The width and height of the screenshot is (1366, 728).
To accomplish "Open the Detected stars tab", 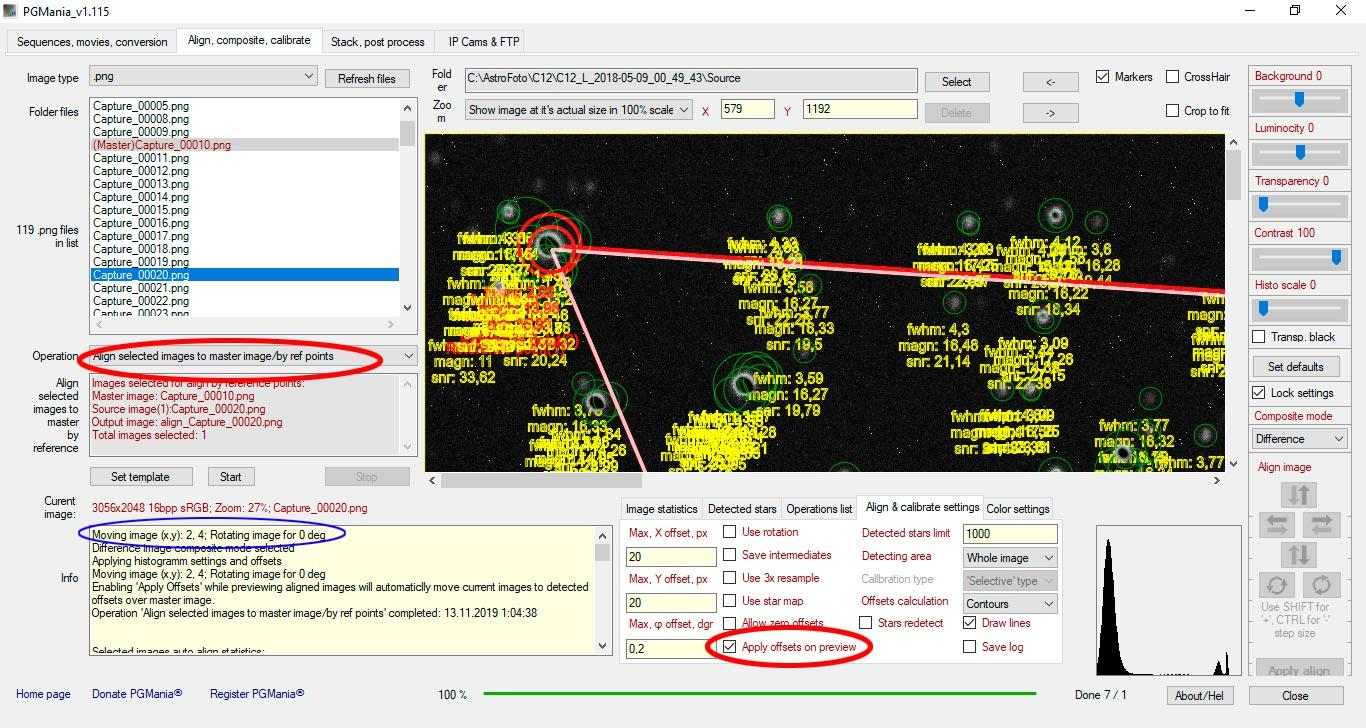I will pos(742,509).
